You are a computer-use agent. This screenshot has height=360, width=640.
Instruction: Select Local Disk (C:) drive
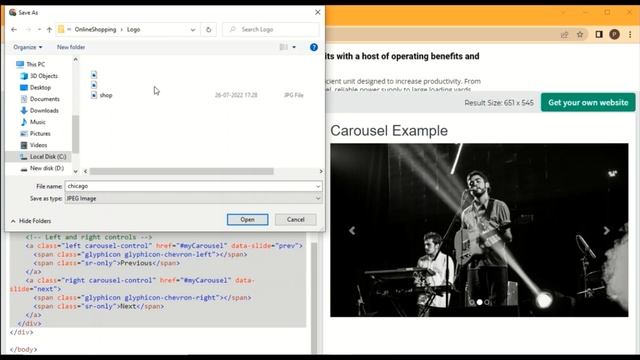tap(43, 157)
